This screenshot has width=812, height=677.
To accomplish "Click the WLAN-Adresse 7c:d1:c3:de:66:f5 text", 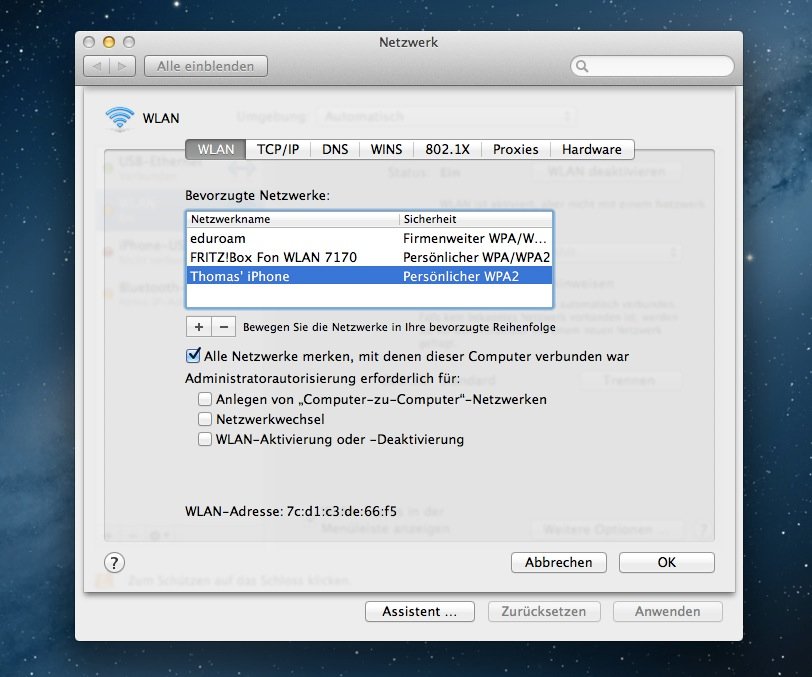I will (x=291, y=511).
